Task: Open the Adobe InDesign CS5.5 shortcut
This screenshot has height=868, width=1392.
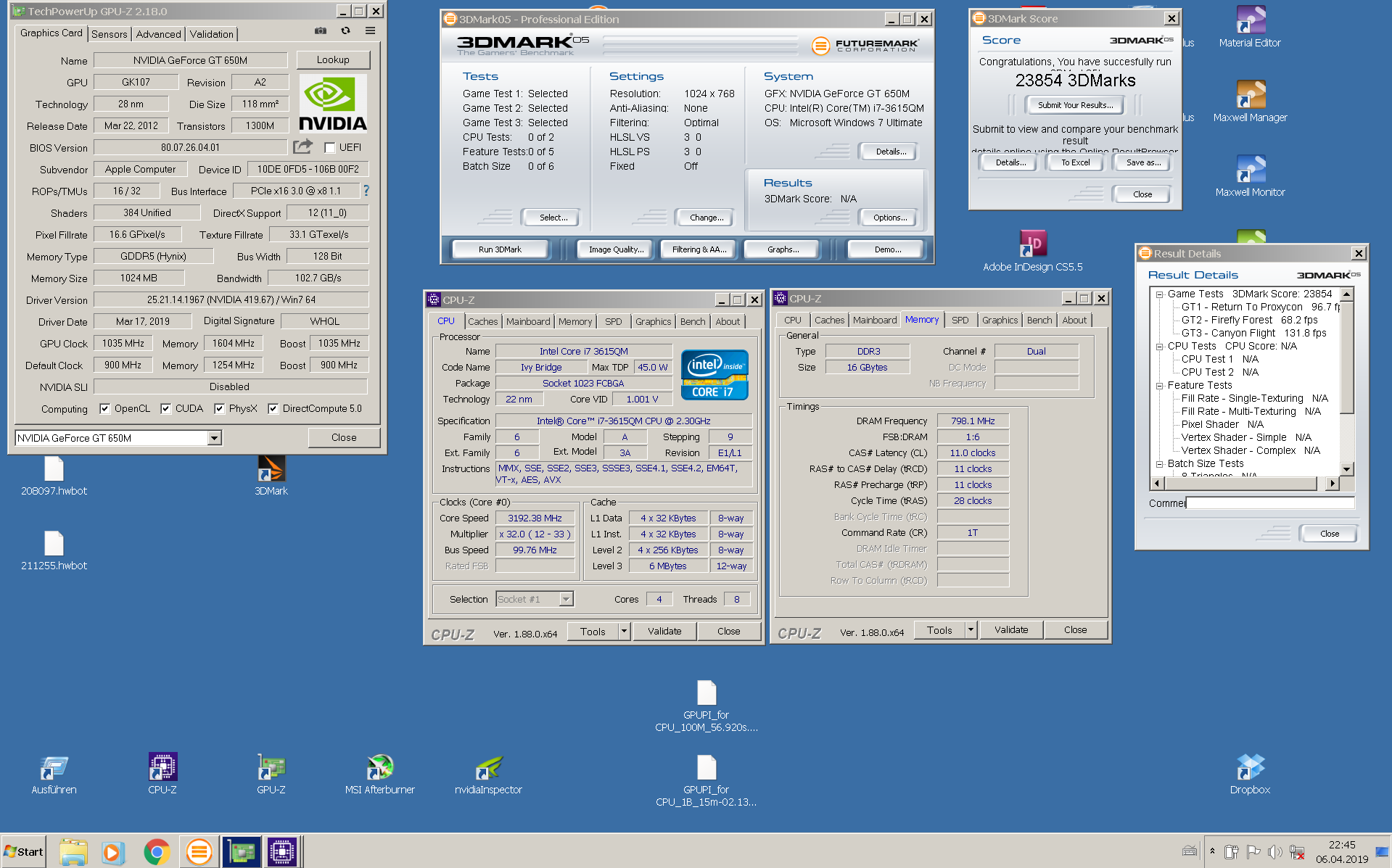Action: pyautogui.click(x=1033, y=244)
